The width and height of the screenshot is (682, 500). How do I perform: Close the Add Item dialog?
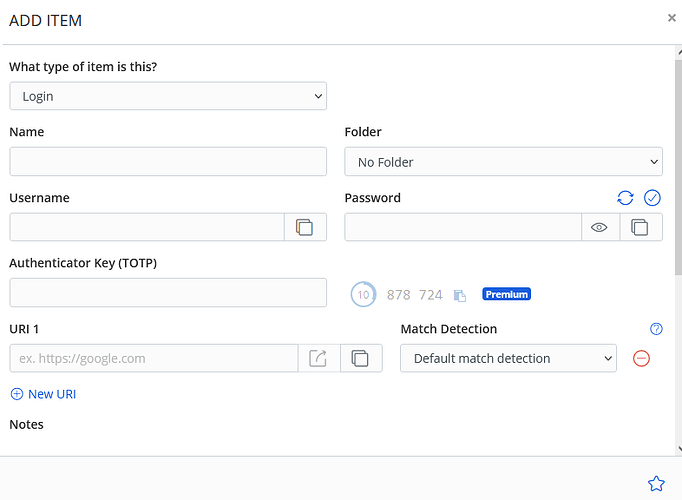pyautogui.click(x=671, y=18)
